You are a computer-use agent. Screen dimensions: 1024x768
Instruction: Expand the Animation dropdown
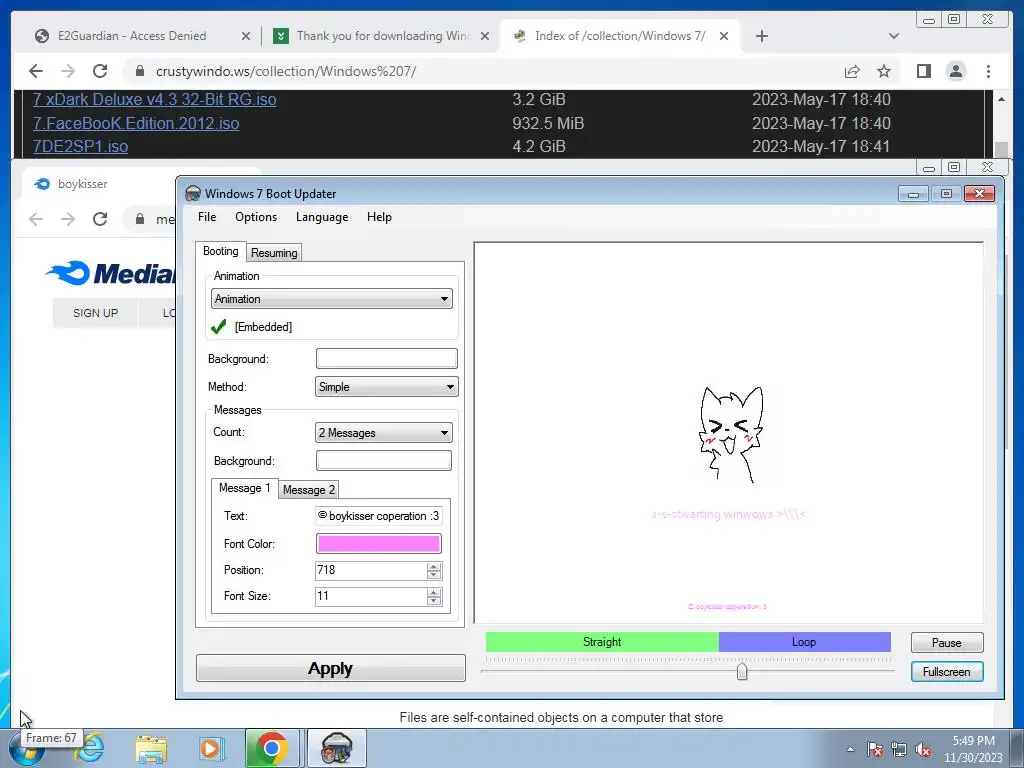click(332, 299)
